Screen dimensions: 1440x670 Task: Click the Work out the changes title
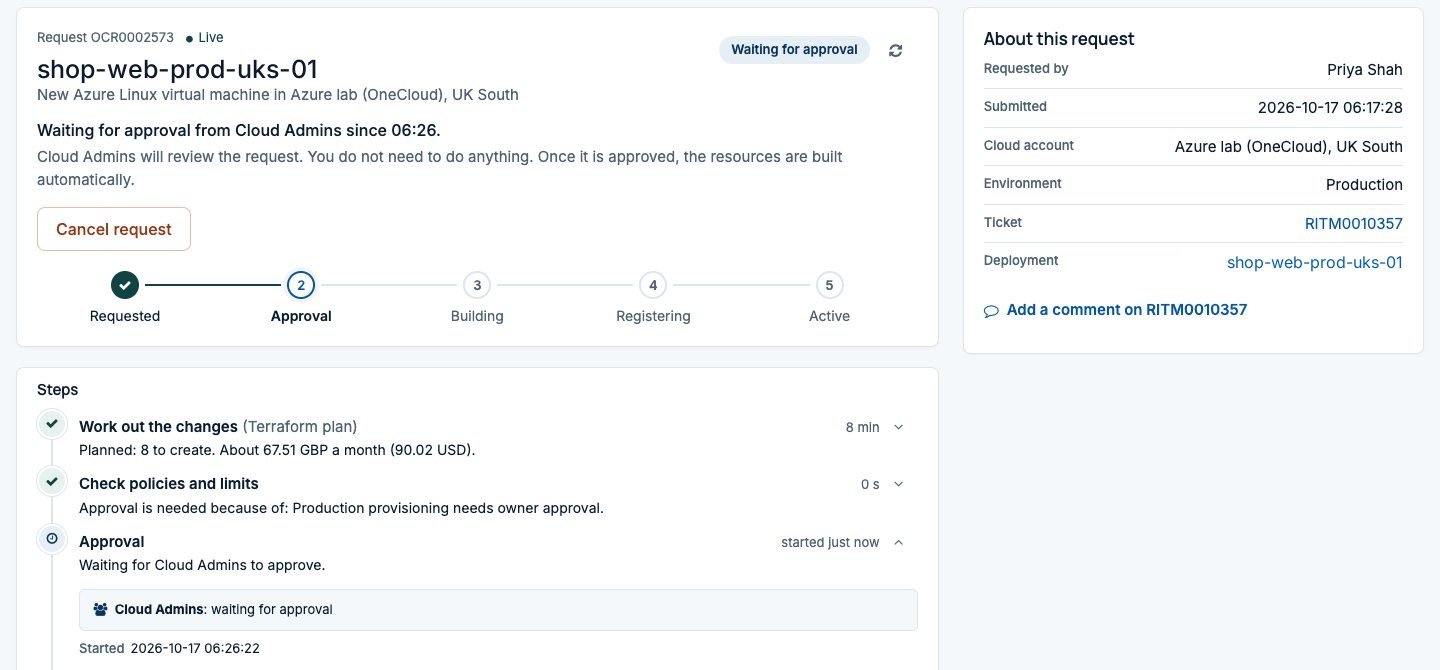(158, 426)
